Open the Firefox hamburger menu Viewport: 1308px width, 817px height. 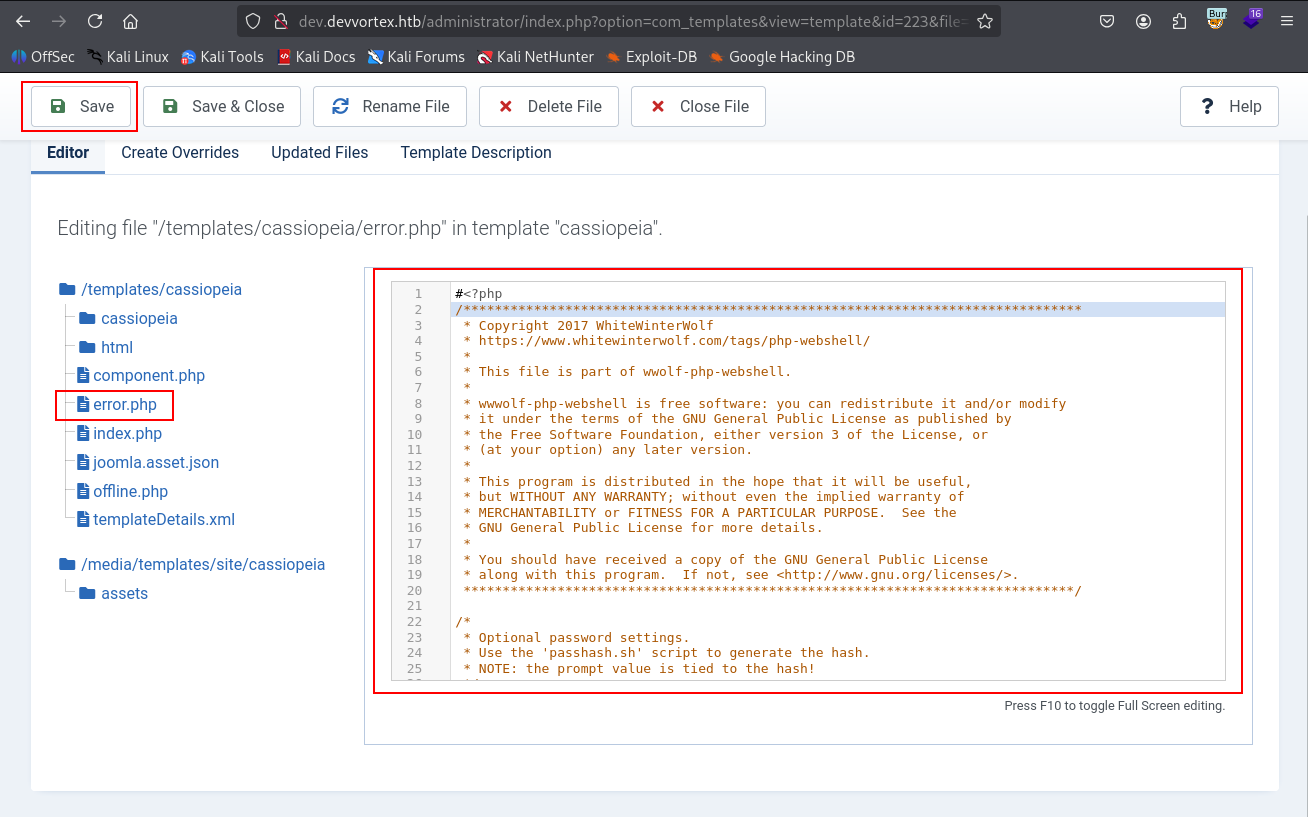1287,21
